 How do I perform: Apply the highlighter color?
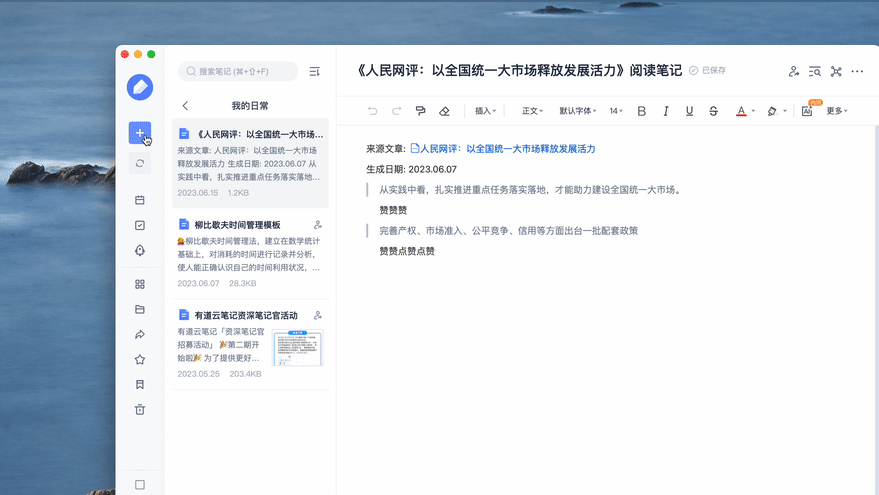772,111
